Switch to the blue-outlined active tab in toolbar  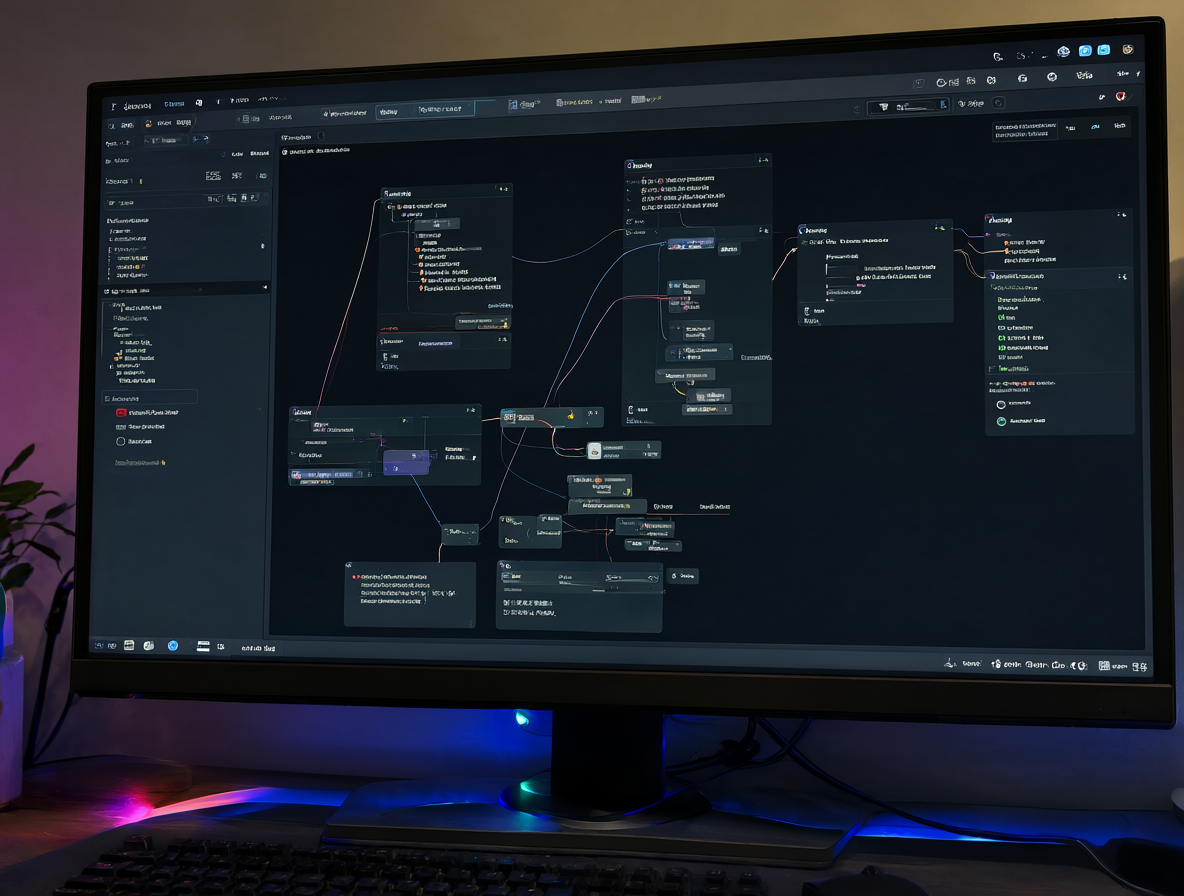pyautogui.click(x=425, y=110)
